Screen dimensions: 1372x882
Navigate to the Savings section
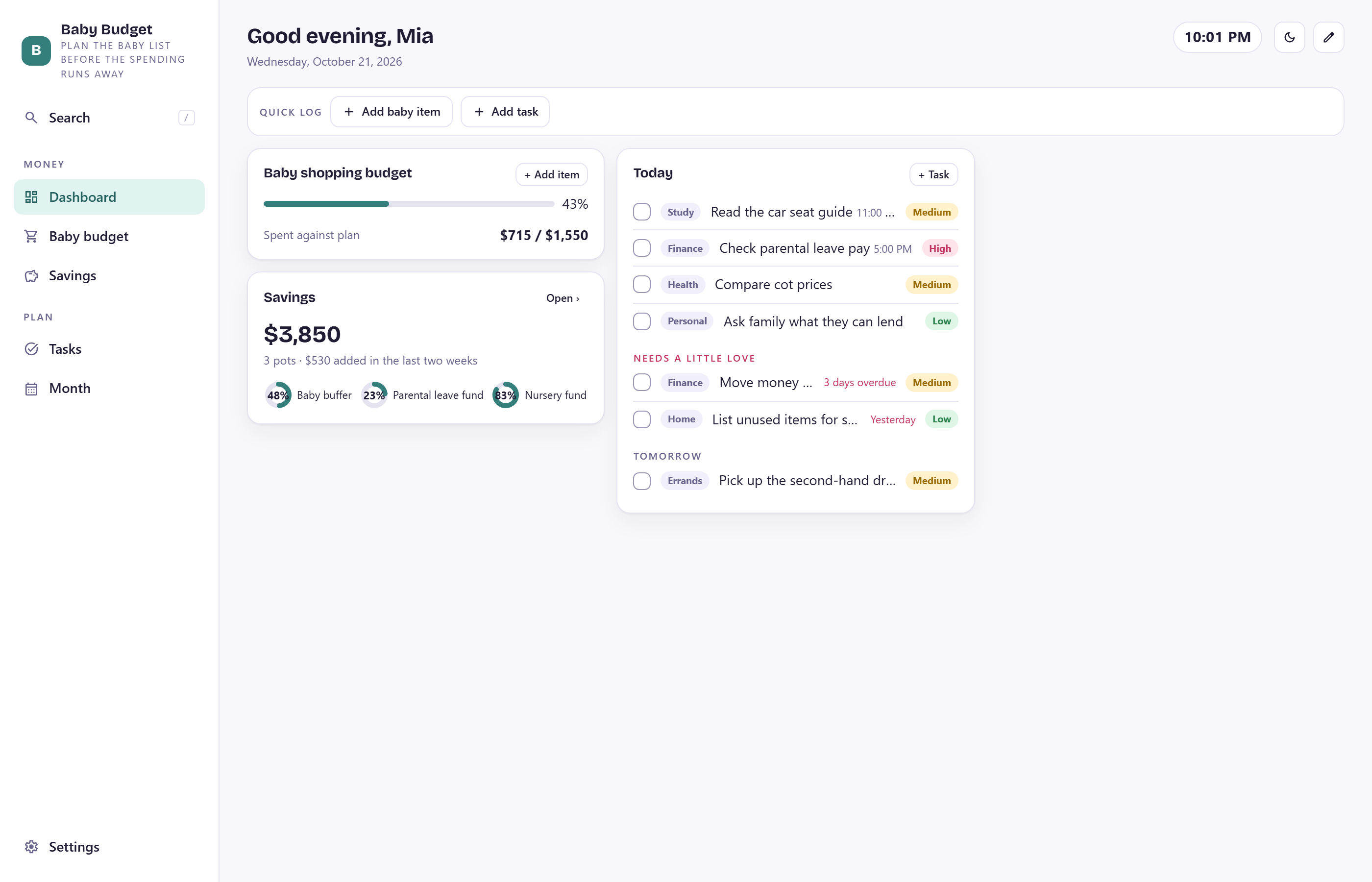[x=109, y=275]
